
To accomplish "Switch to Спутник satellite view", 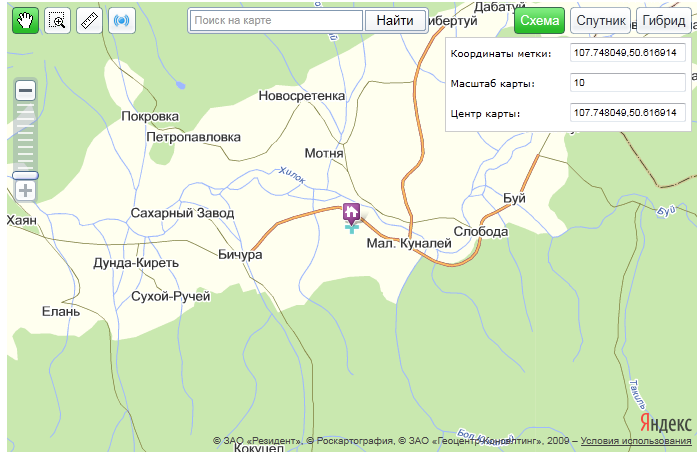I will click(x=600, y=21).
